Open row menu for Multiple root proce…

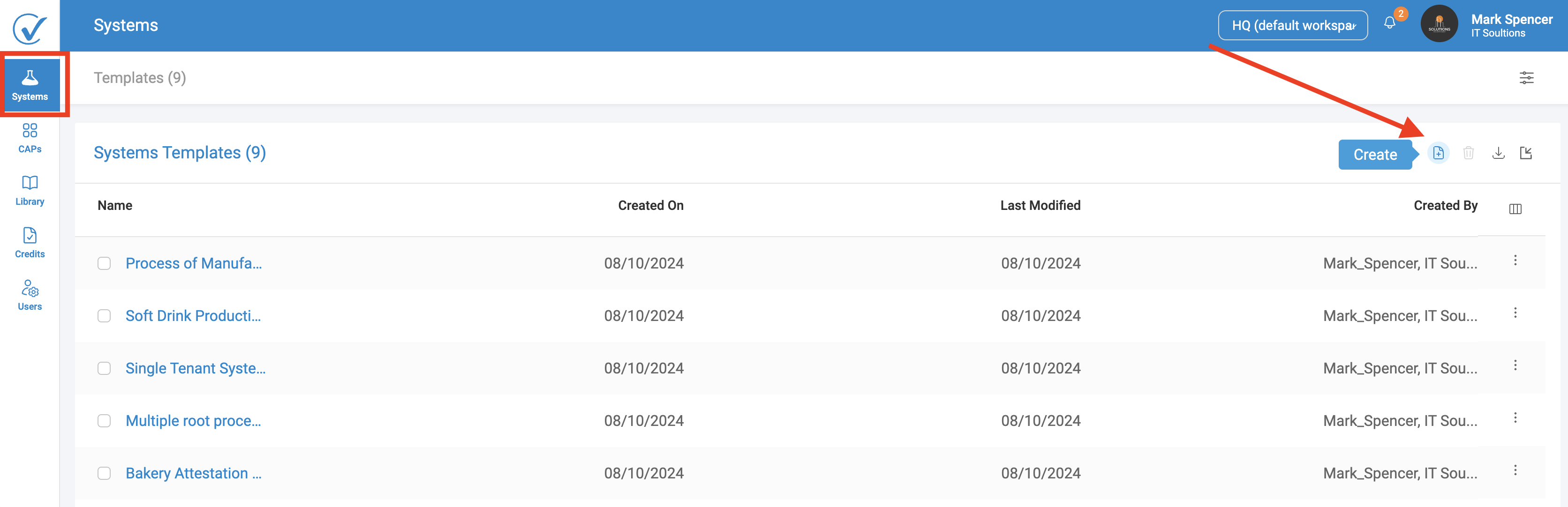point(1515,418)
